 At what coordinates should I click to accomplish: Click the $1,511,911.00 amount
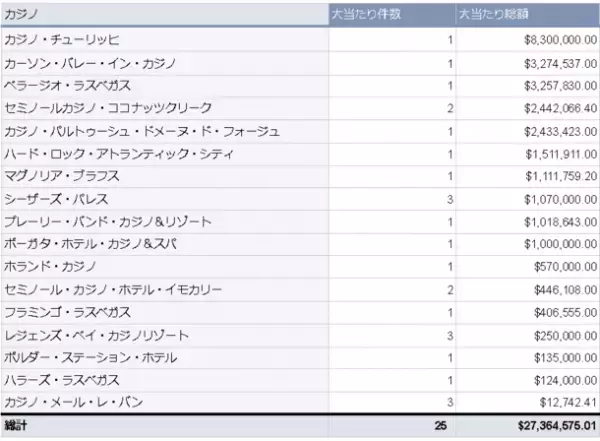click(x=561, y=154)
